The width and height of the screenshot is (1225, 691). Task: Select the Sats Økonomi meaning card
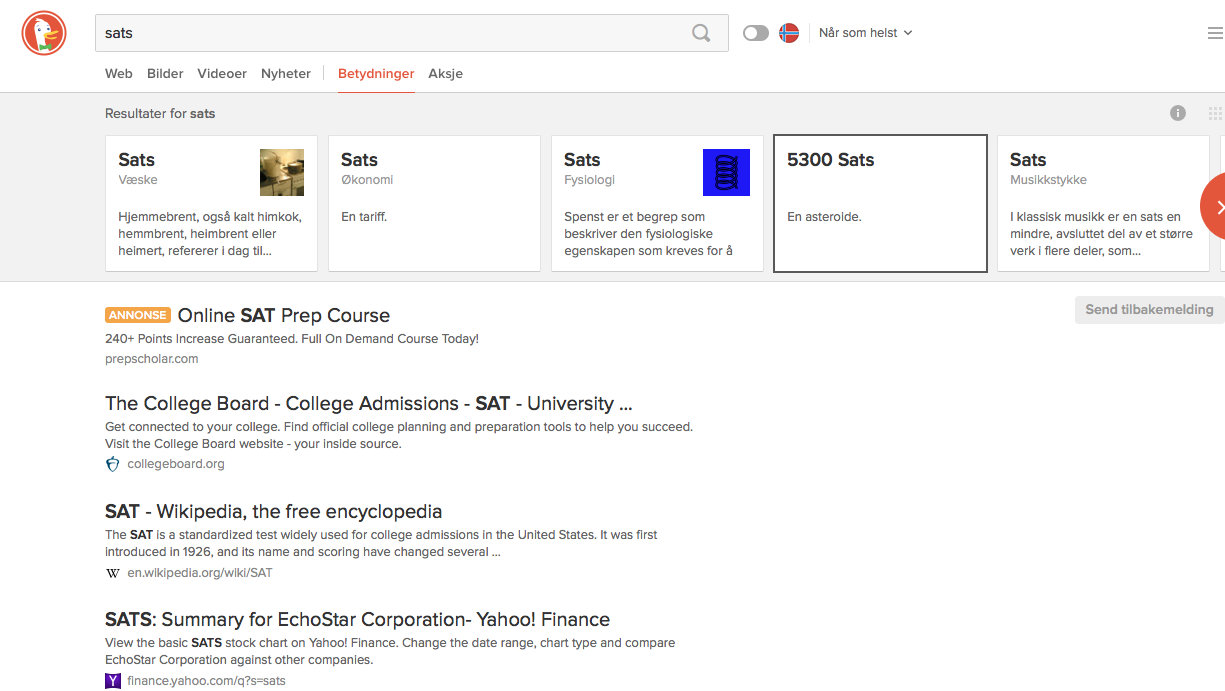tap(435, 204)
